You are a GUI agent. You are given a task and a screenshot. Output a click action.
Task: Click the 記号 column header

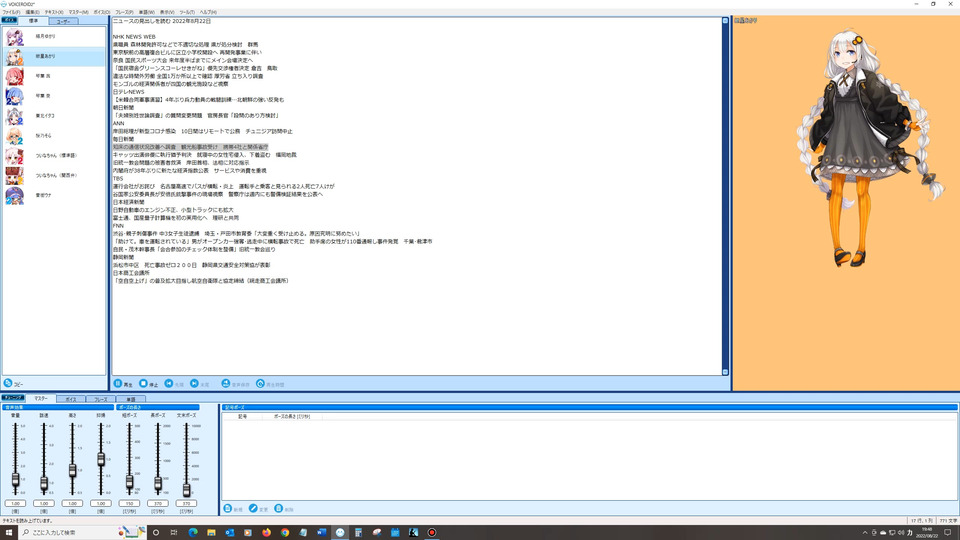[x=242, y=416]
